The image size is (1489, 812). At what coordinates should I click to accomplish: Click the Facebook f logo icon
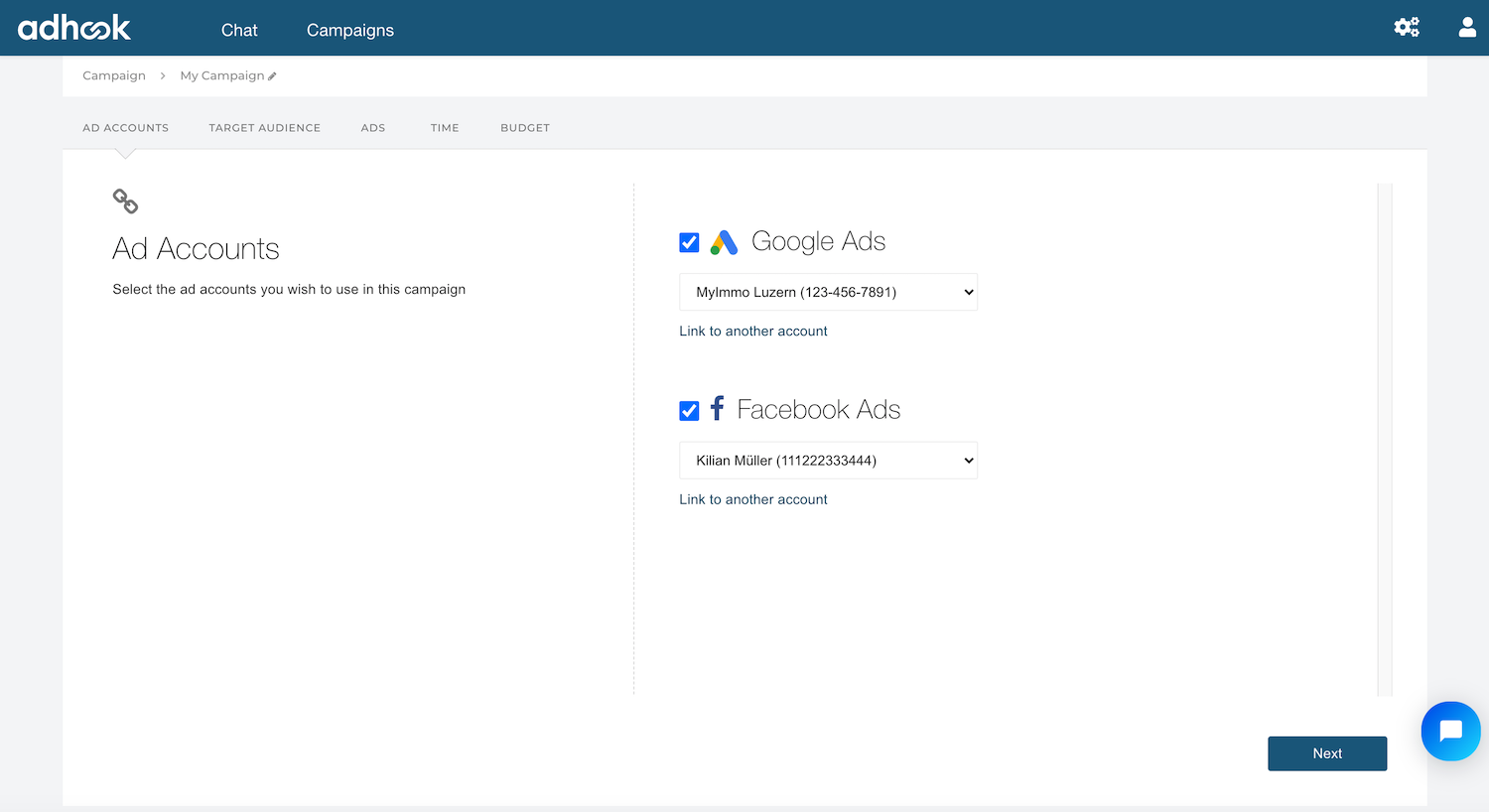(x=718, y=408)
